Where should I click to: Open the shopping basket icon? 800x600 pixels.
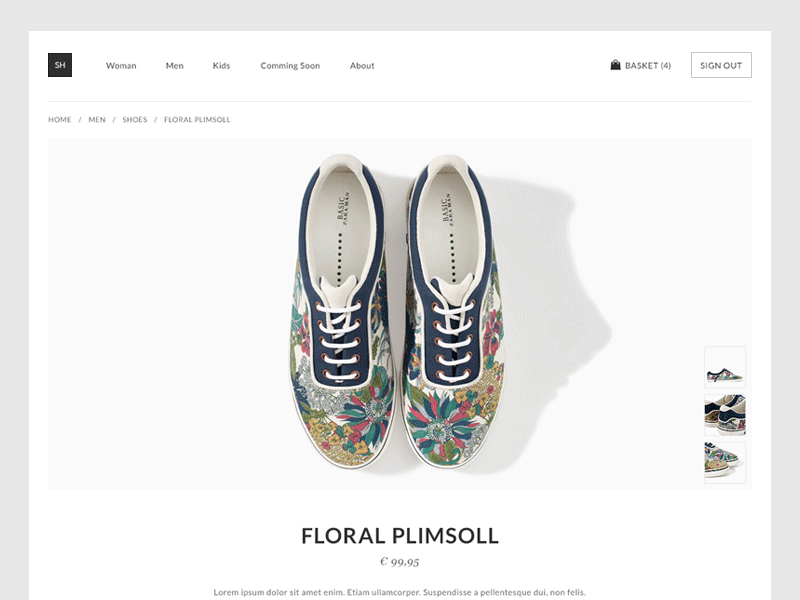[x=614, y=64]
